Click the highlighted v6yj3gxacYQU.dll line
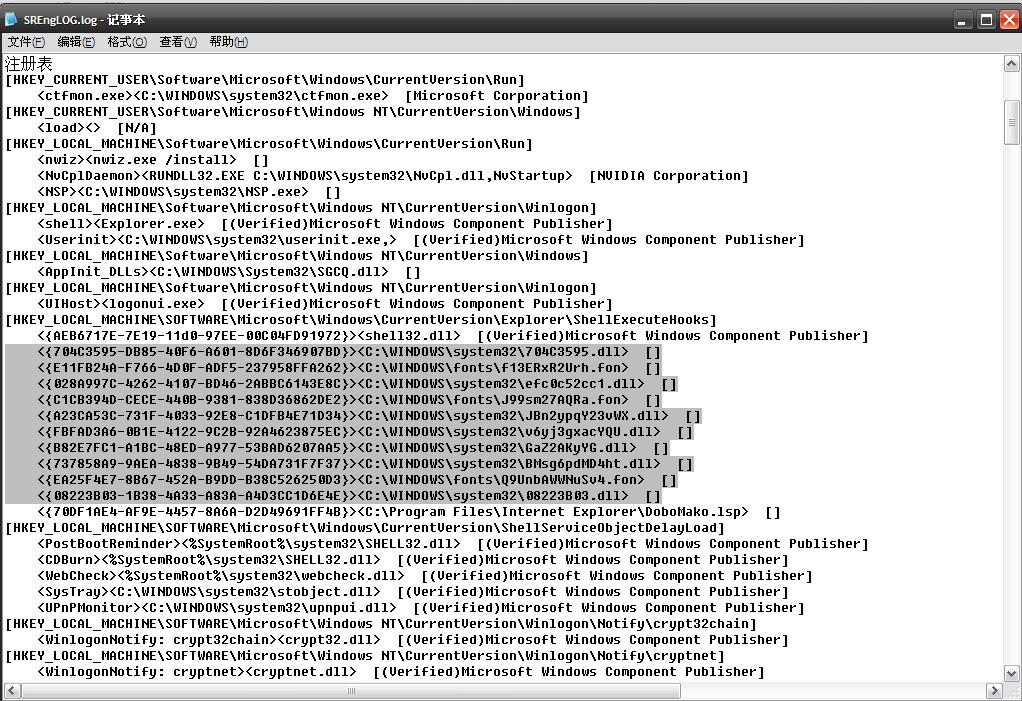This screenshot has height=701, width=1022. tap(365, 432)
